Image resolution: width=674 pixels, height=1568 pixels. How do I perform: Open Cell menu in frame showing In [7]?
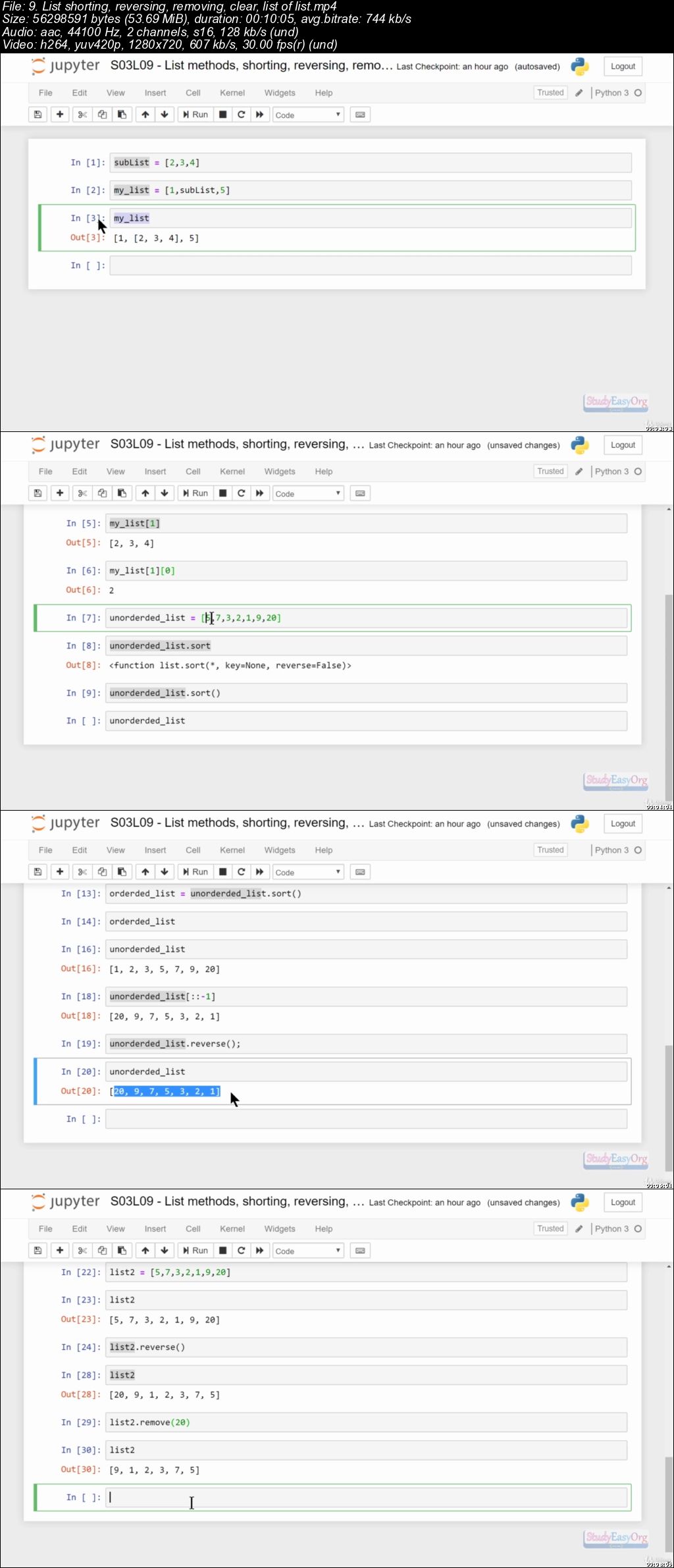pos(193,472)
